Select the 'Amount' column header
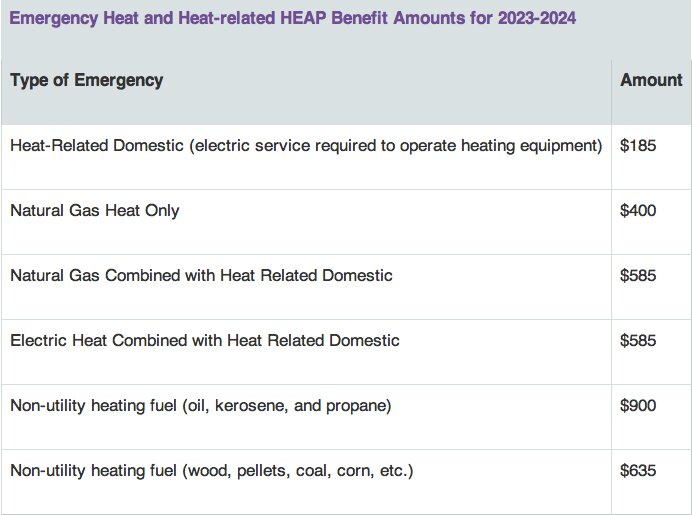The image size is (692, 515). click(651, 80)
